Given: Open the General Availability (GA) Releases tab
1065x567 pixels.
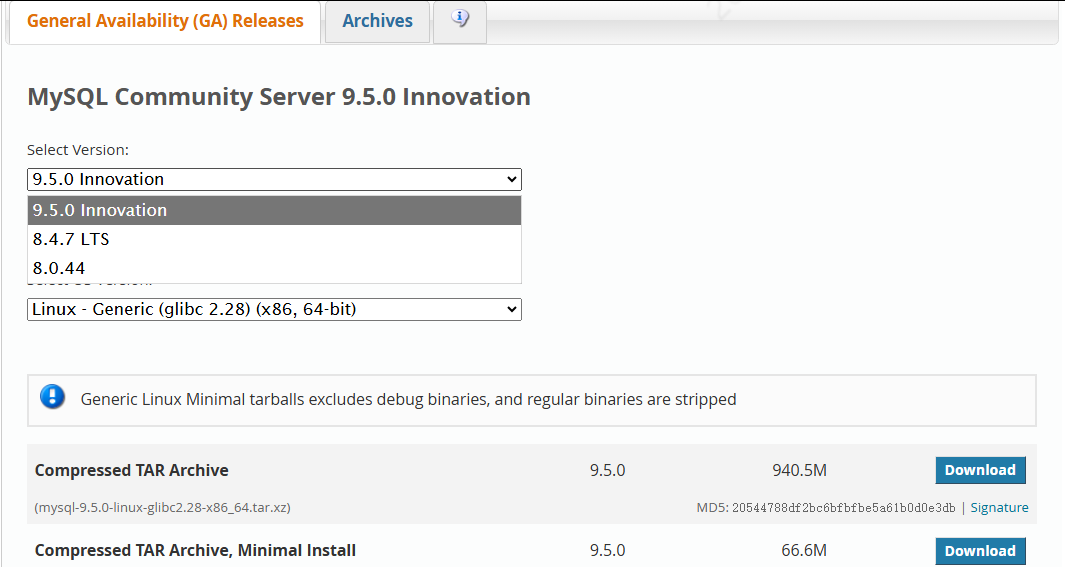Looking at the screenshot, I should (x=165, y=22).
